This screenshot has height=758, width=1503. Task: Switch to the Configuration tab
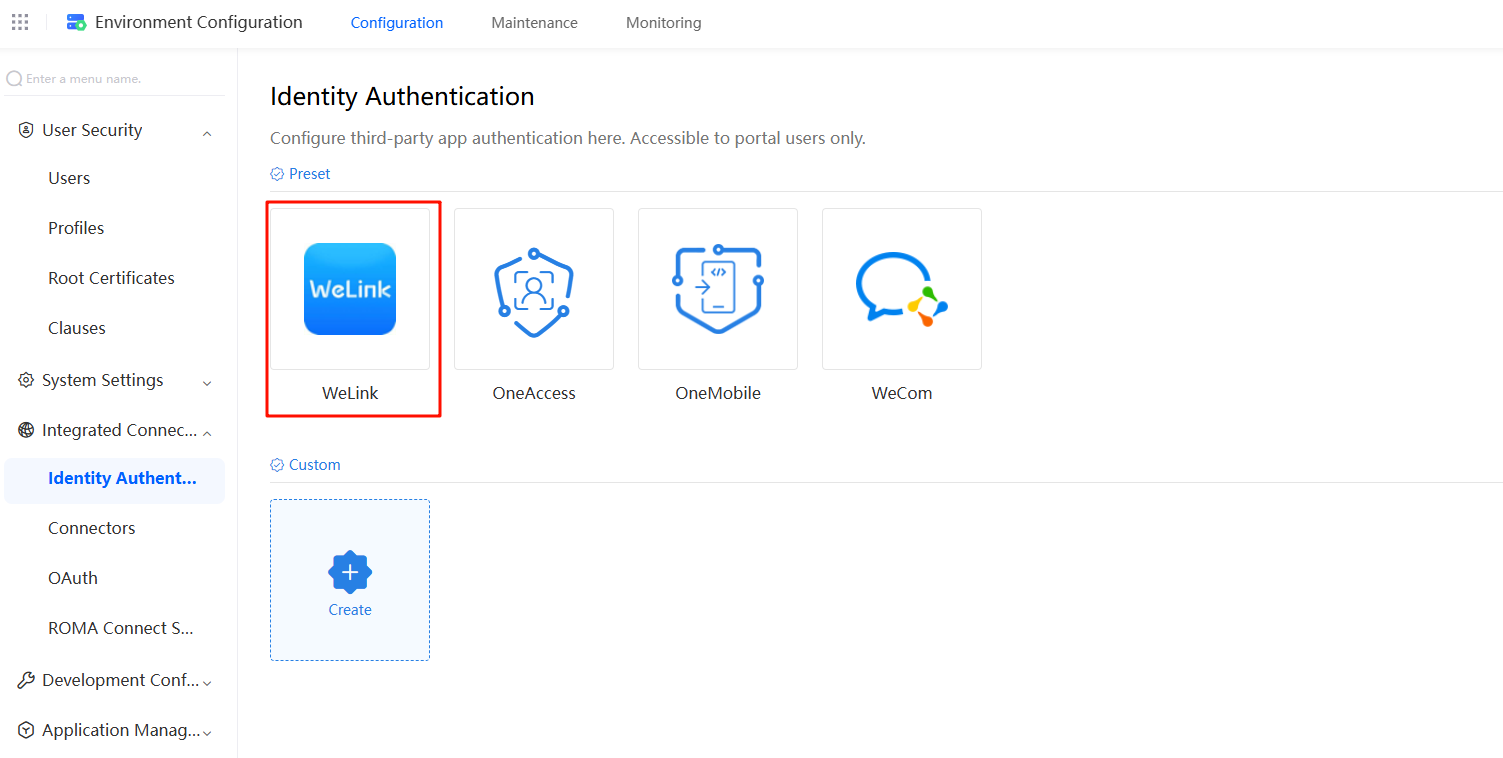click(397, 22)
